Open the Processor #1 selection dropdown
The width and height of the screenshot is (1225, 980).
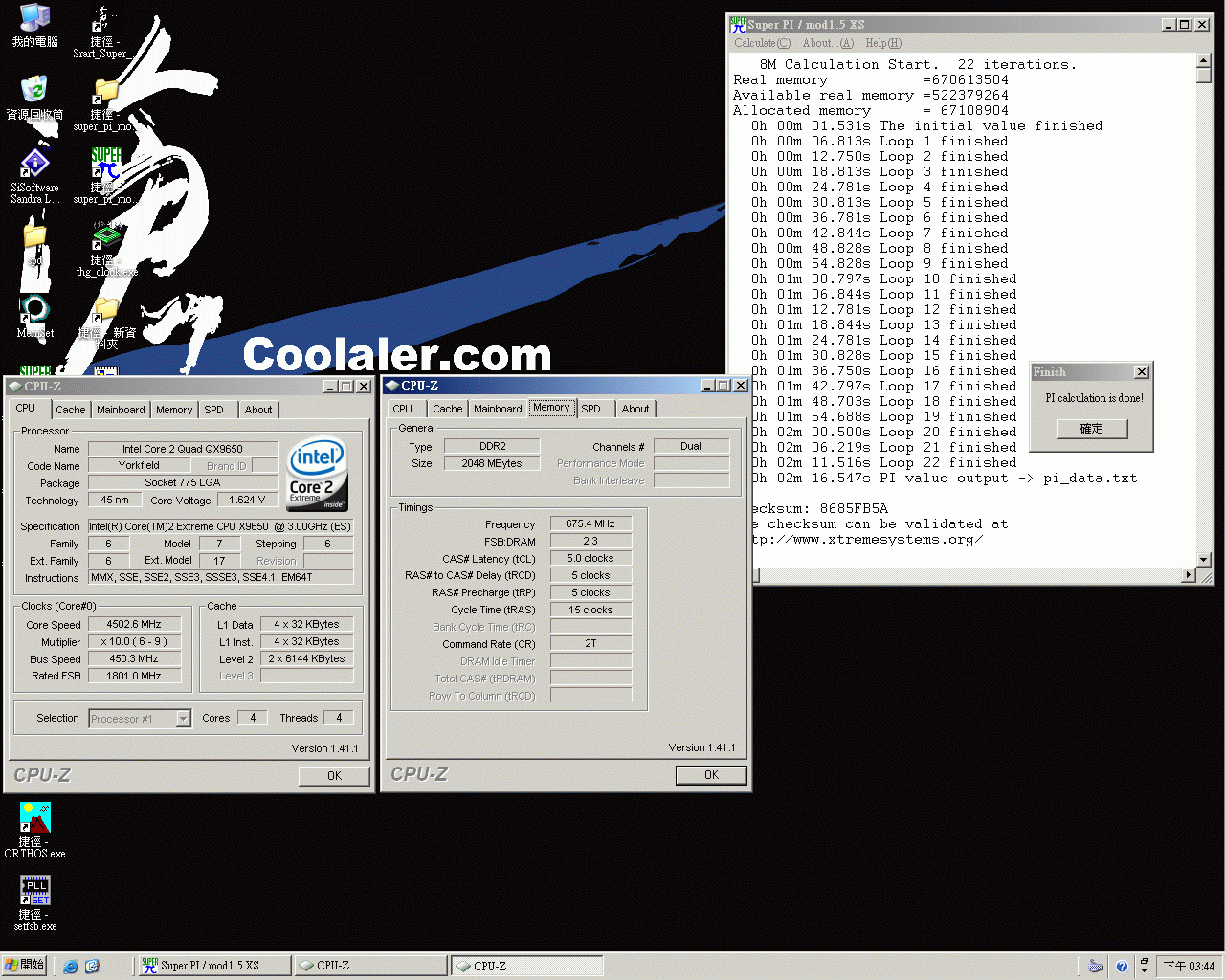183,719
